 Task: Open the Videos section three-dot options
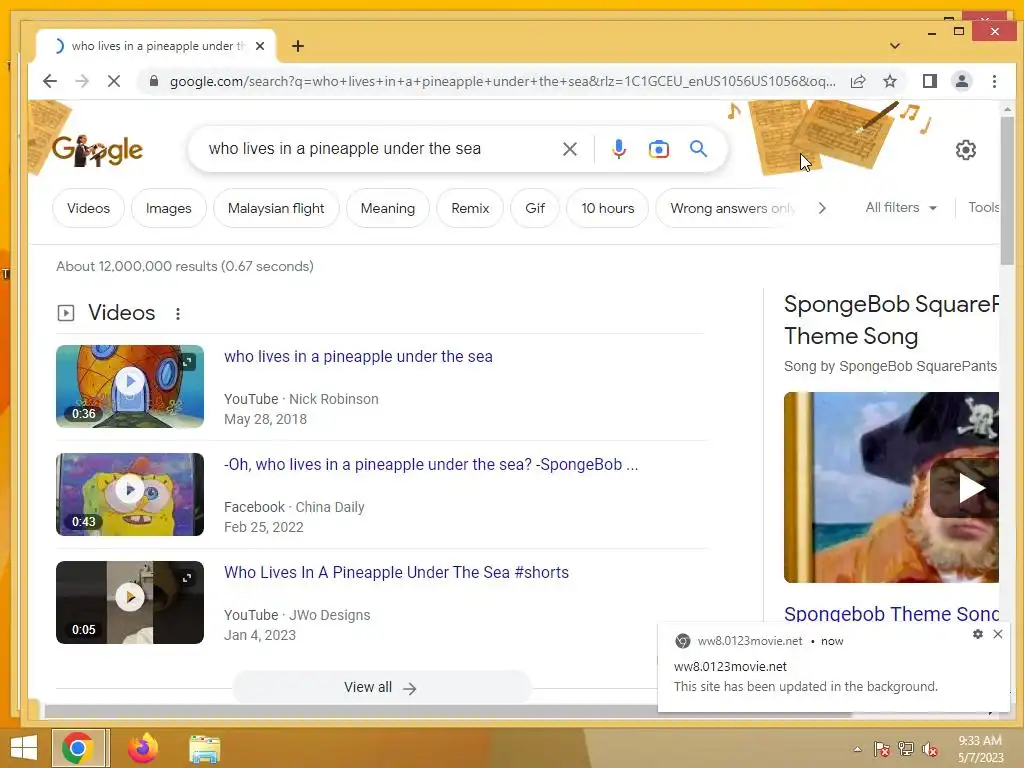point(178,313)
